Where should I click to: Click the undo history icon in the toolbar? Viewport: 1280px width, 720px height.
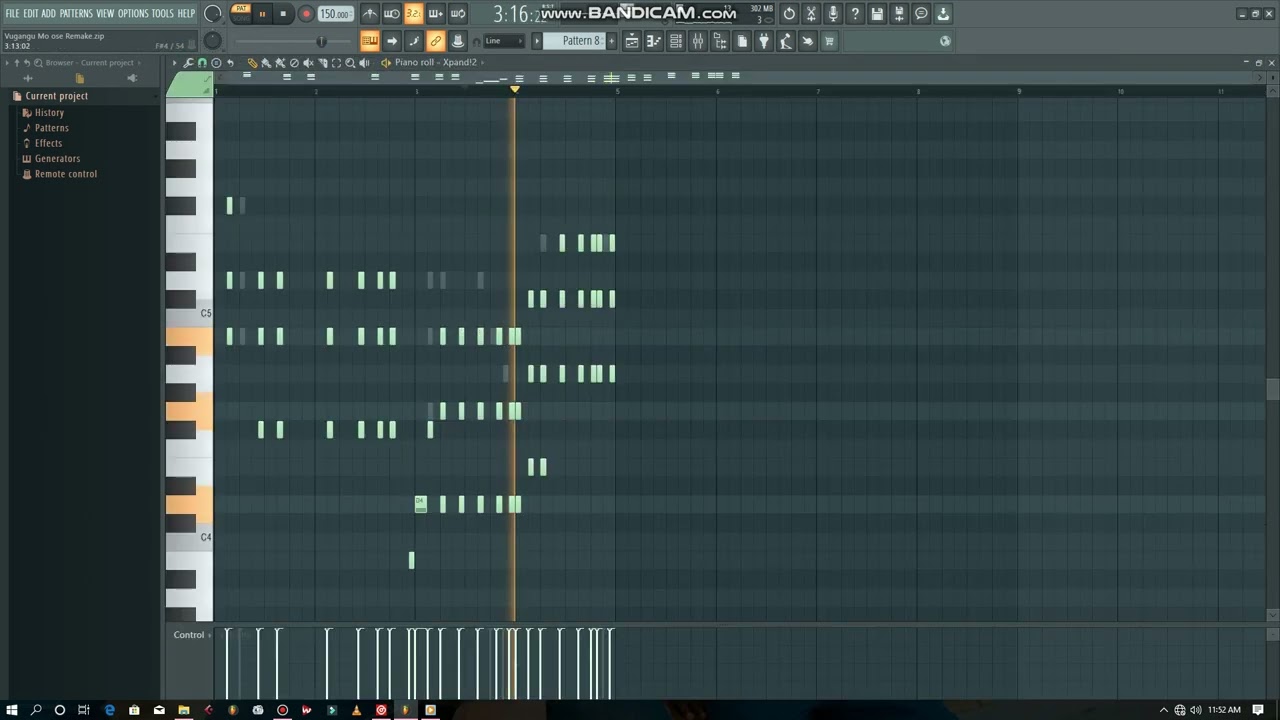[789, 14]
